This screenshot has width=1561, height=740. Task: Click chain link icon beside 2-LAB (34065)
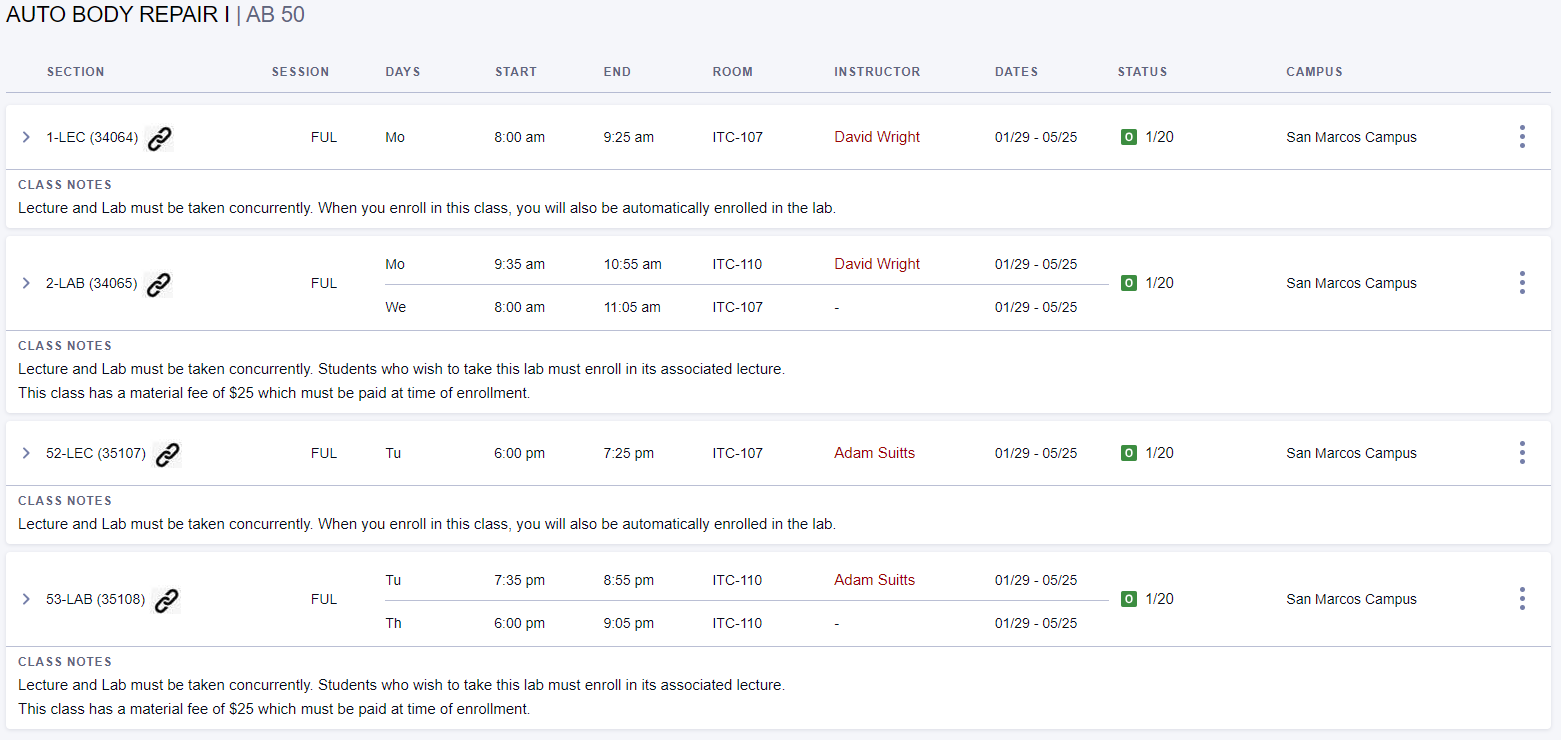tap(158, 284)
